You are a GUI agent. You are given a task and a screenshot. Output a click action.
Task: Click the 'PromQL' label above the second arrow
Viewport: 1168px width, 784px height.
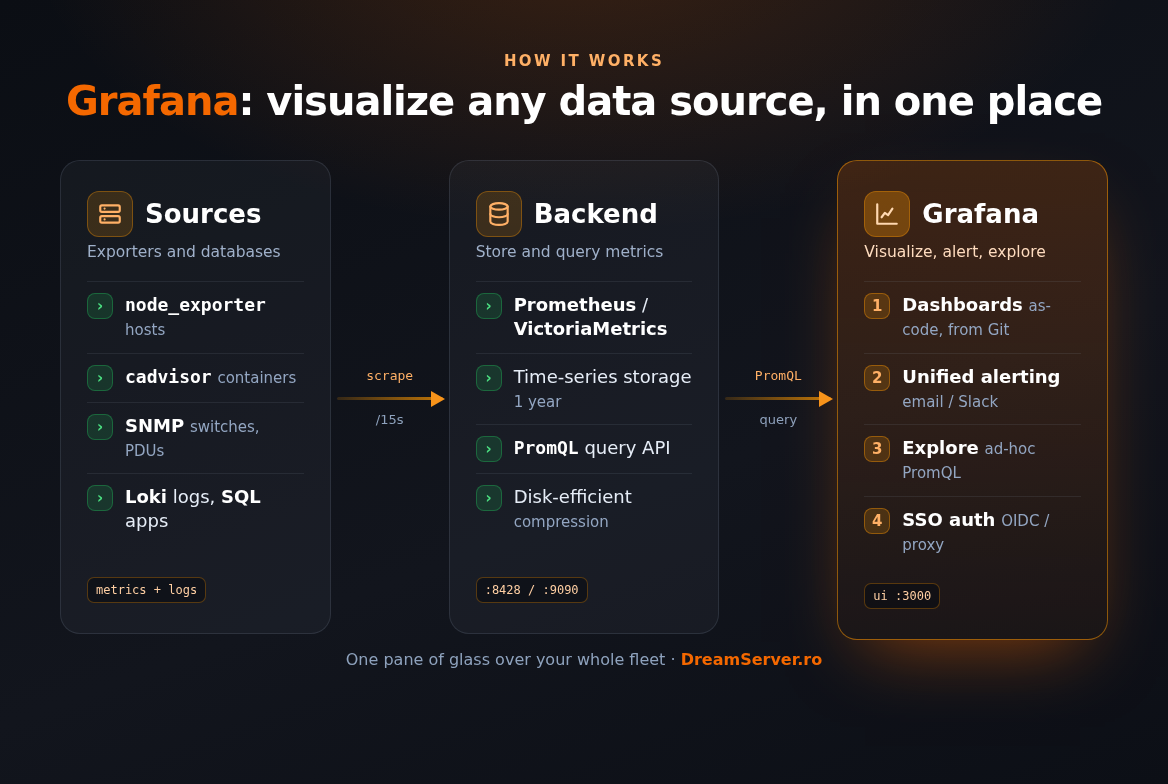coord(778,376)
